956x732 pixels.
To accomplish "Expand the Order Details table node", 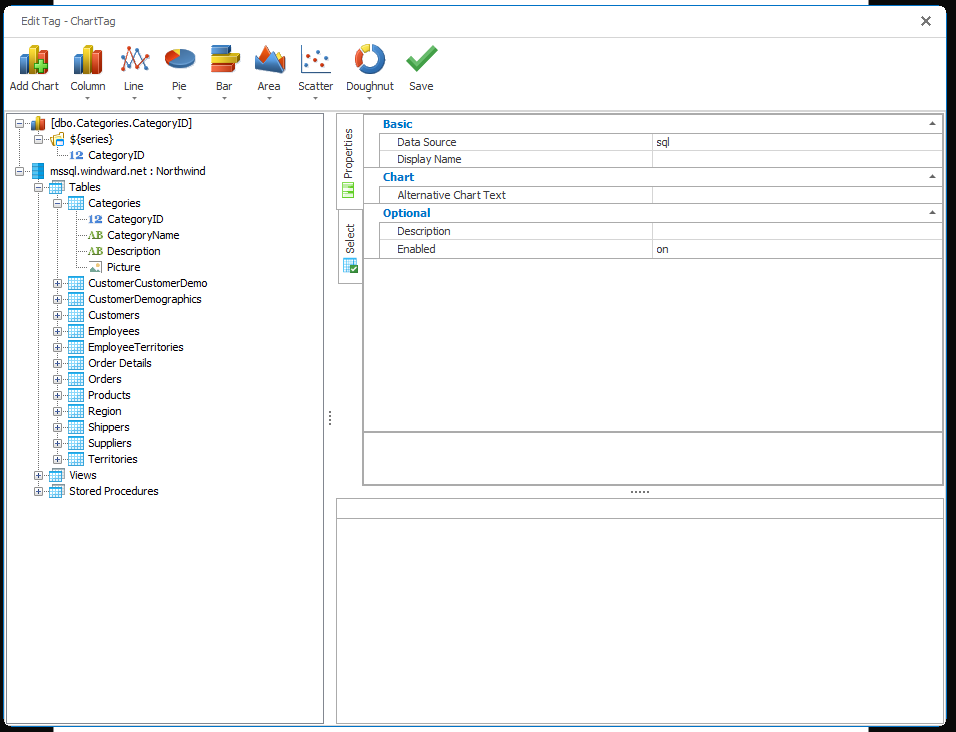I will (57, 364).
